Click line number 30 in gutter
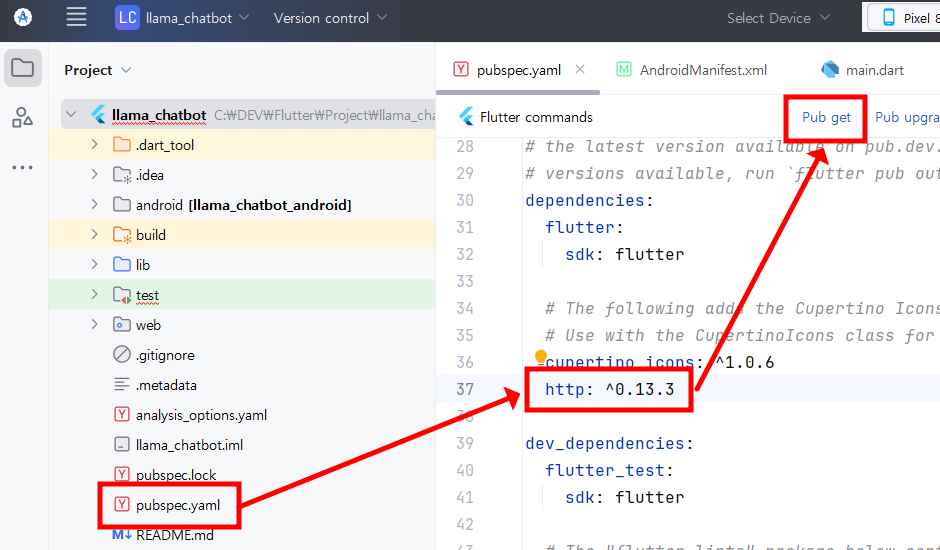Screen dimensions: 940x550 click(x=465, y=200)
